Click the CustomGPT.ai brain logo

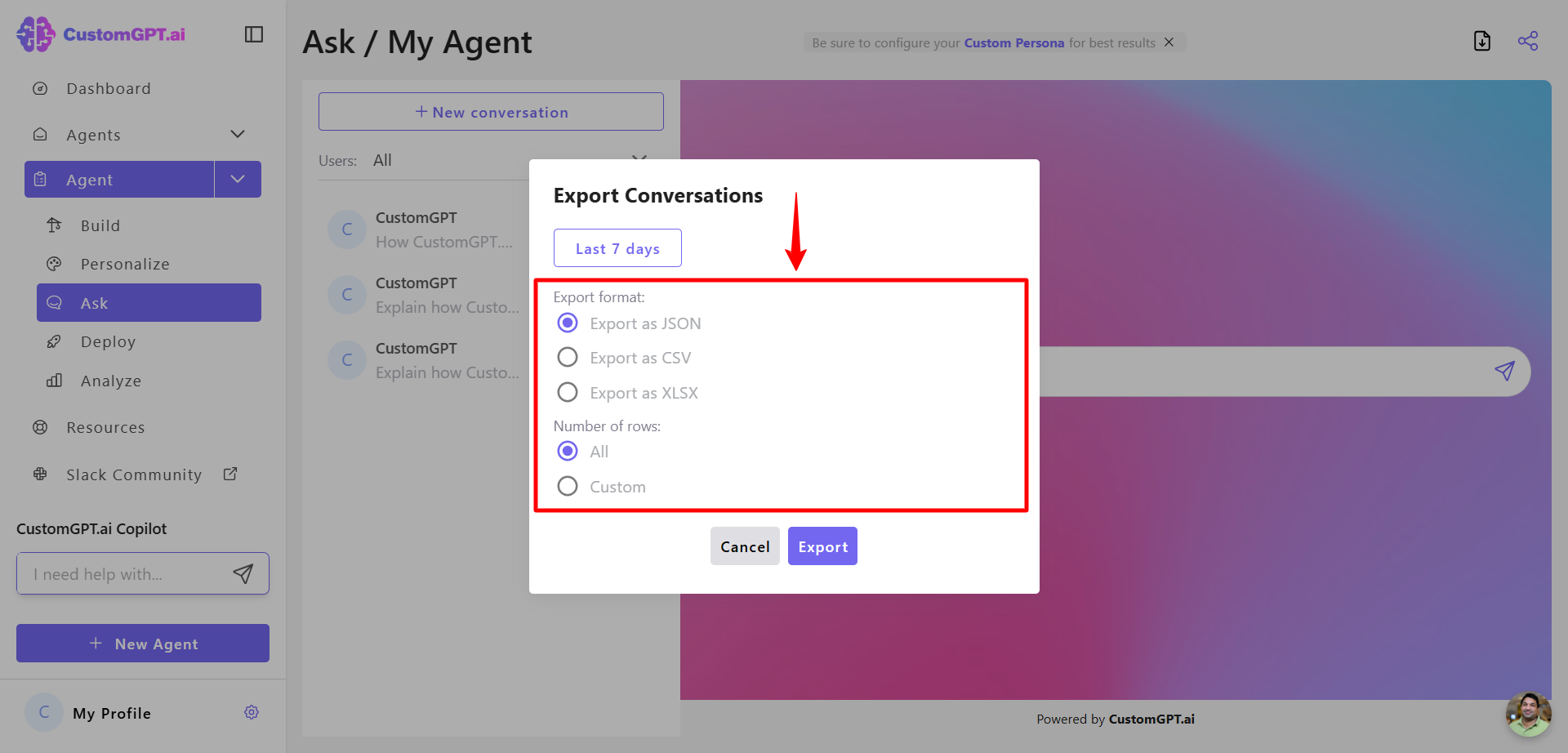(36, 34)
